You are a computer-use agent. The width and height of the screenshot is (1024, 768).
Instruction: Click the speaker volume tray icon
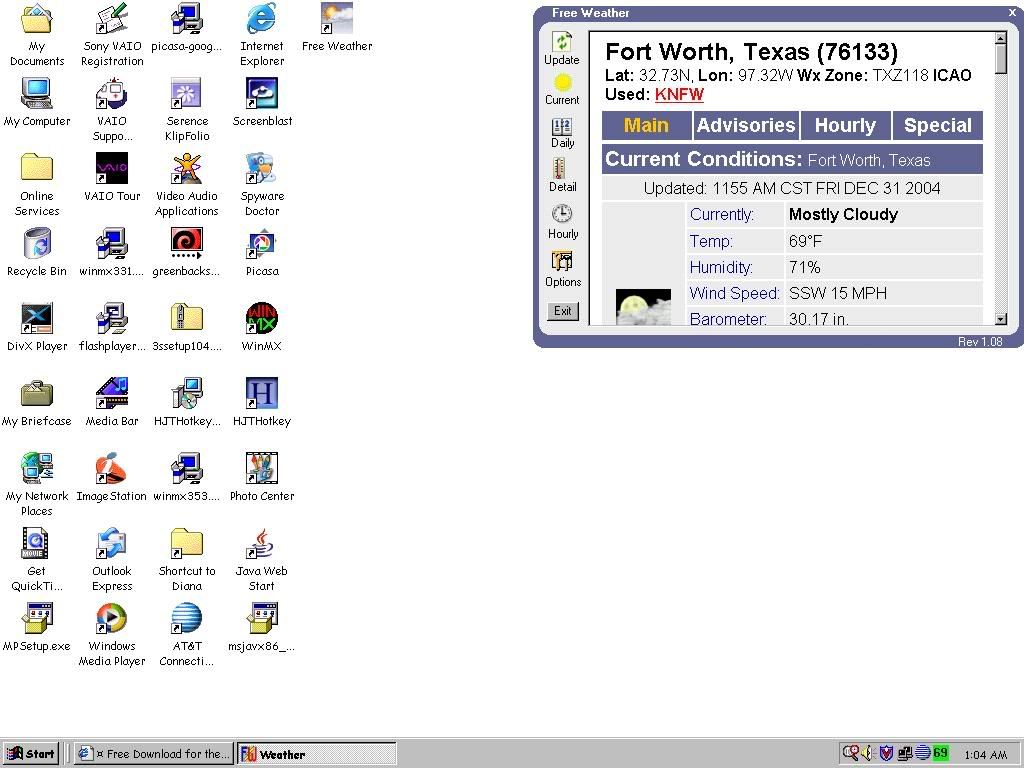click(x=868, y=753)
